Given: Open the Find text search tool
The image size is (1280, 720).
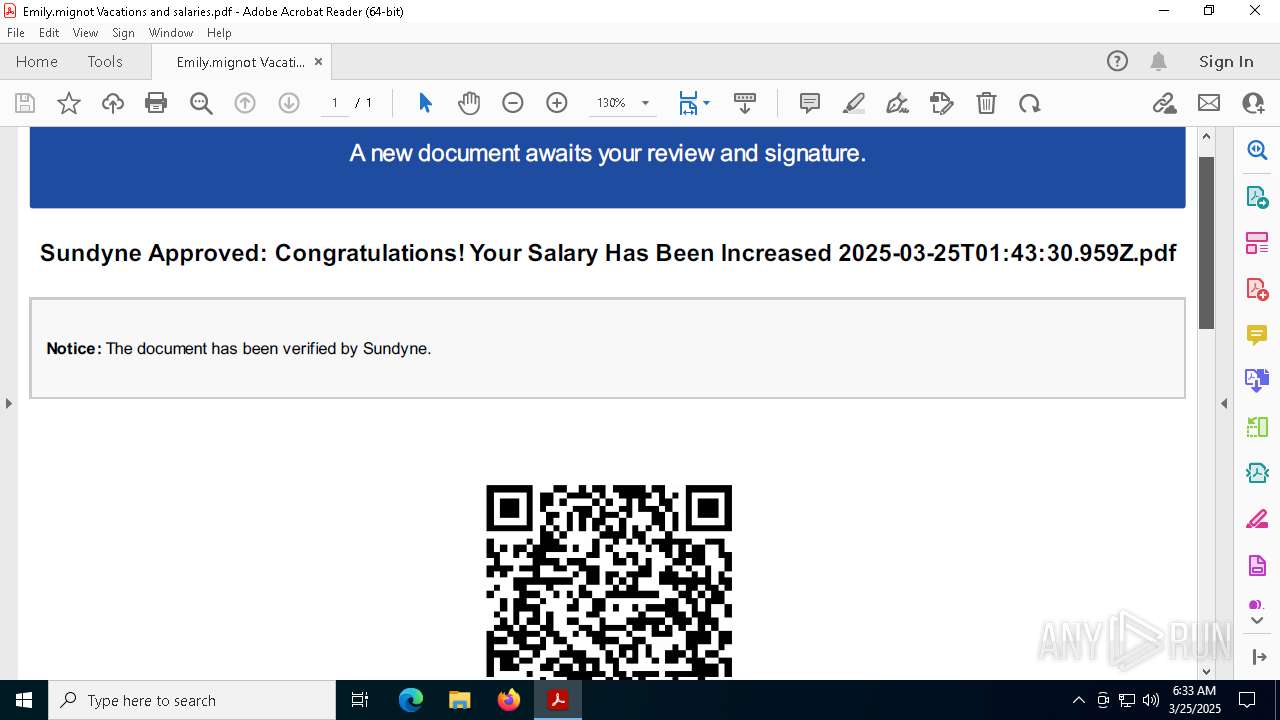Looking at the screenshot, I should click(201, 103).
